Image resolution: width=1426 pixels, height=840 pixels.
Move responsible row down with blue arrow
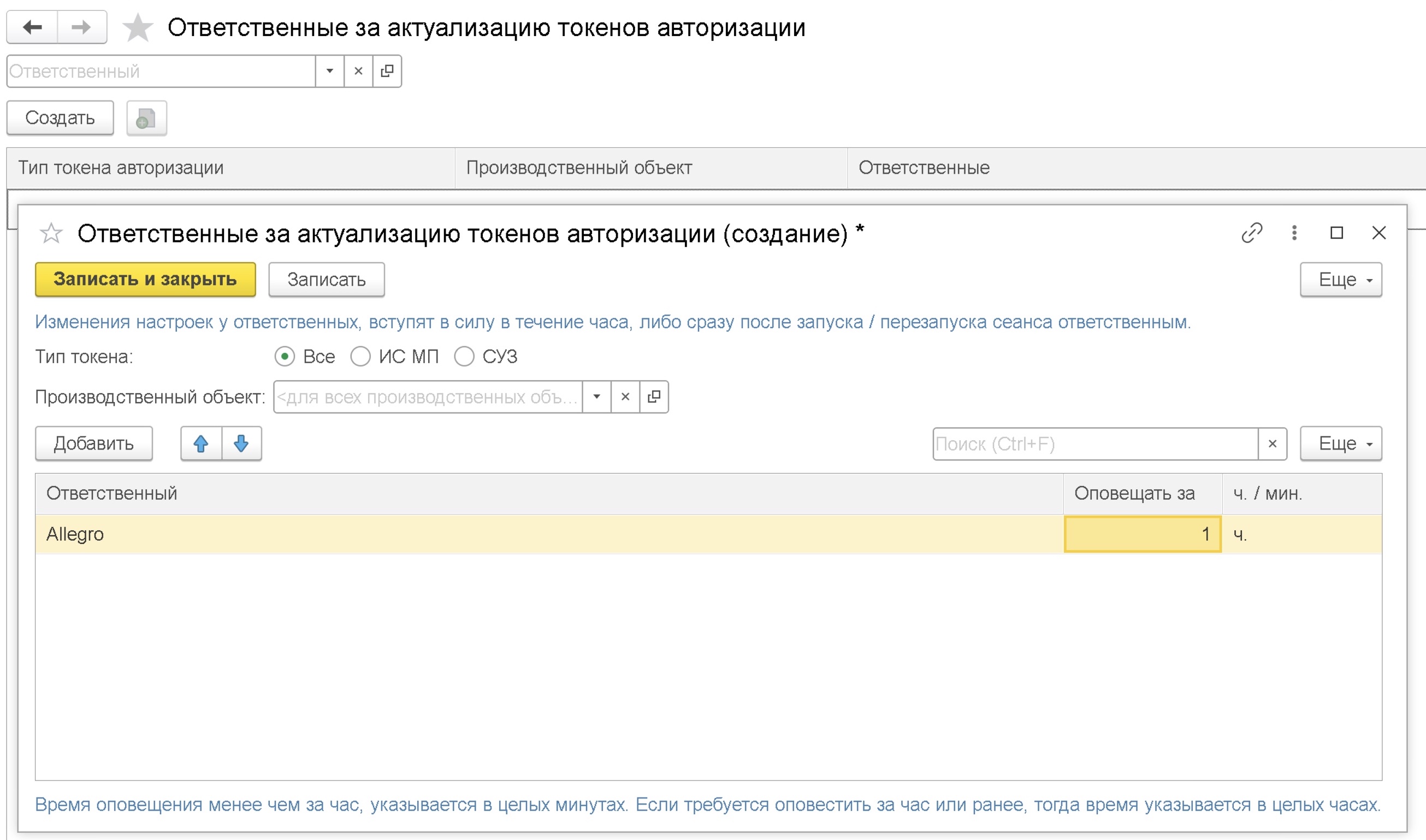(x=241, y=444)
